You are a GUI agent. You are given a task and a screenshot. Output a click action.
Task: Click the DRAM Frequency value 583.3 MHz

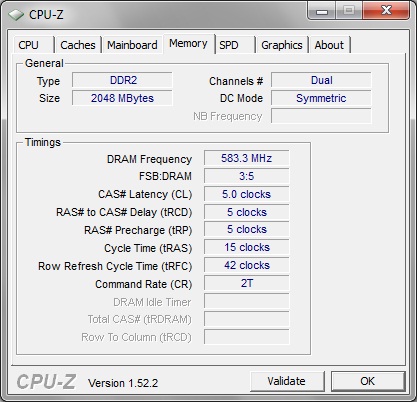point(247,158)
